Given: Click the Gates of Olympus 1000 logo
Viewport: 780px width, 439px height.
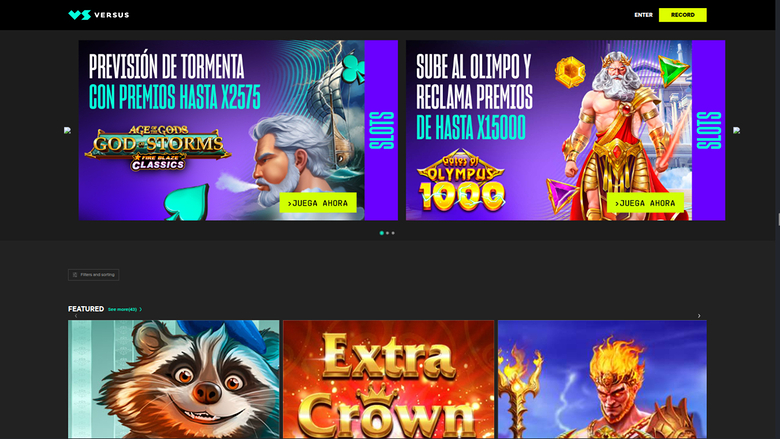Looking at the screenshot, I should point(462,180).
